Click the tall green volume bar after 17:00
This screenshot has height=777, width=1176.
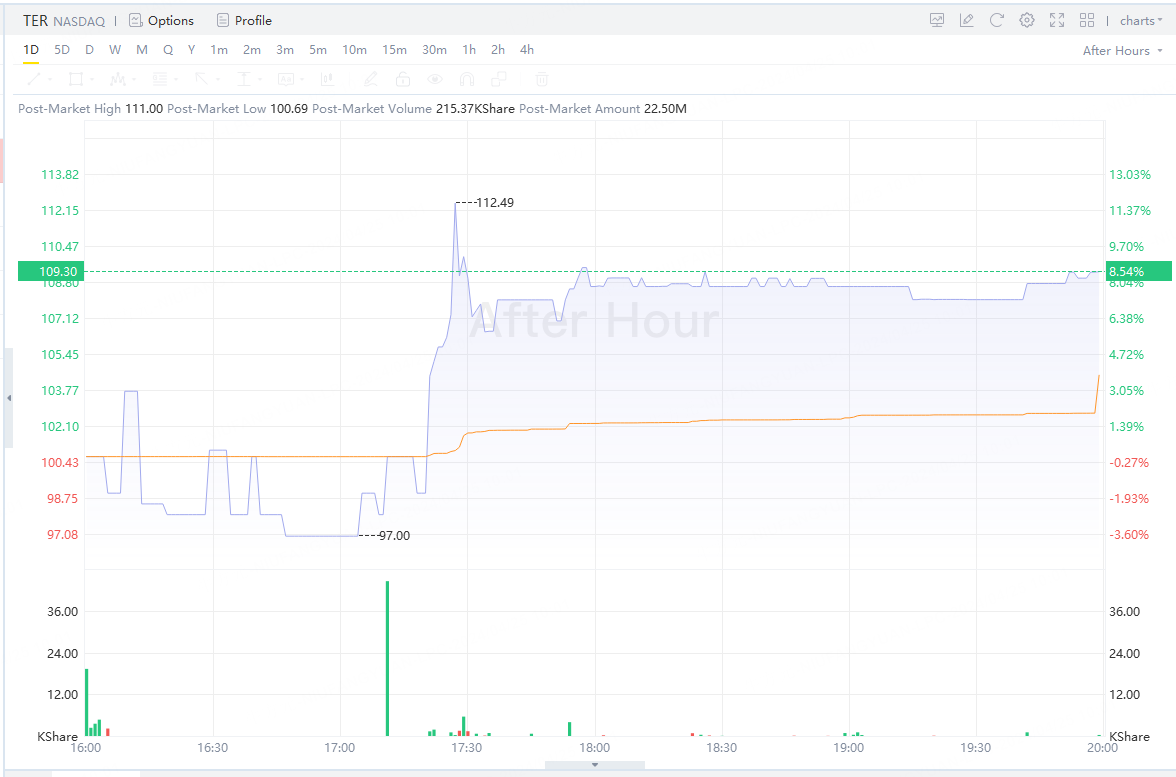click(388, 658)
